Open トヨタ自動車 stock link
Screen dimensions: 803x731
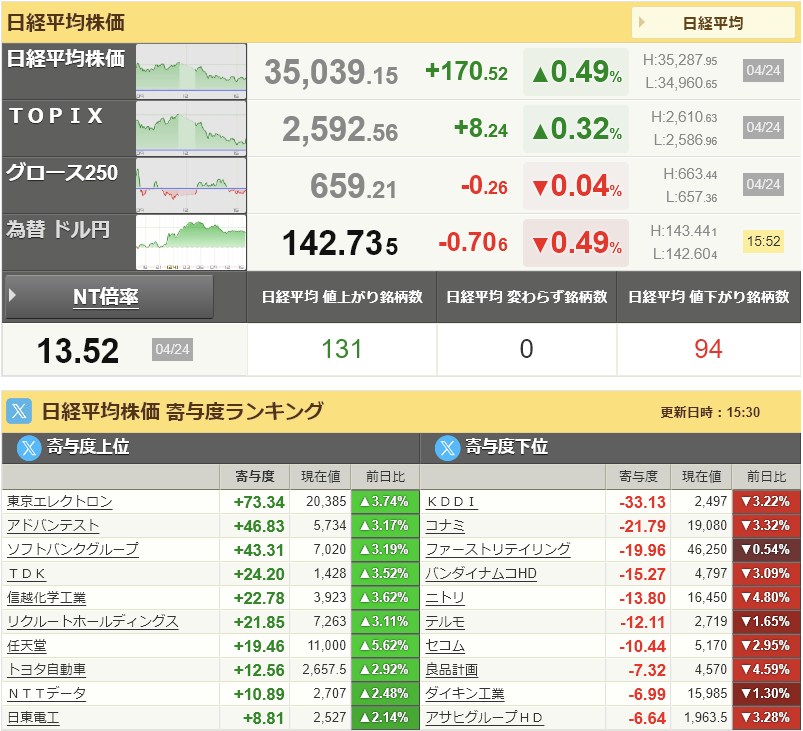[47, 670]
